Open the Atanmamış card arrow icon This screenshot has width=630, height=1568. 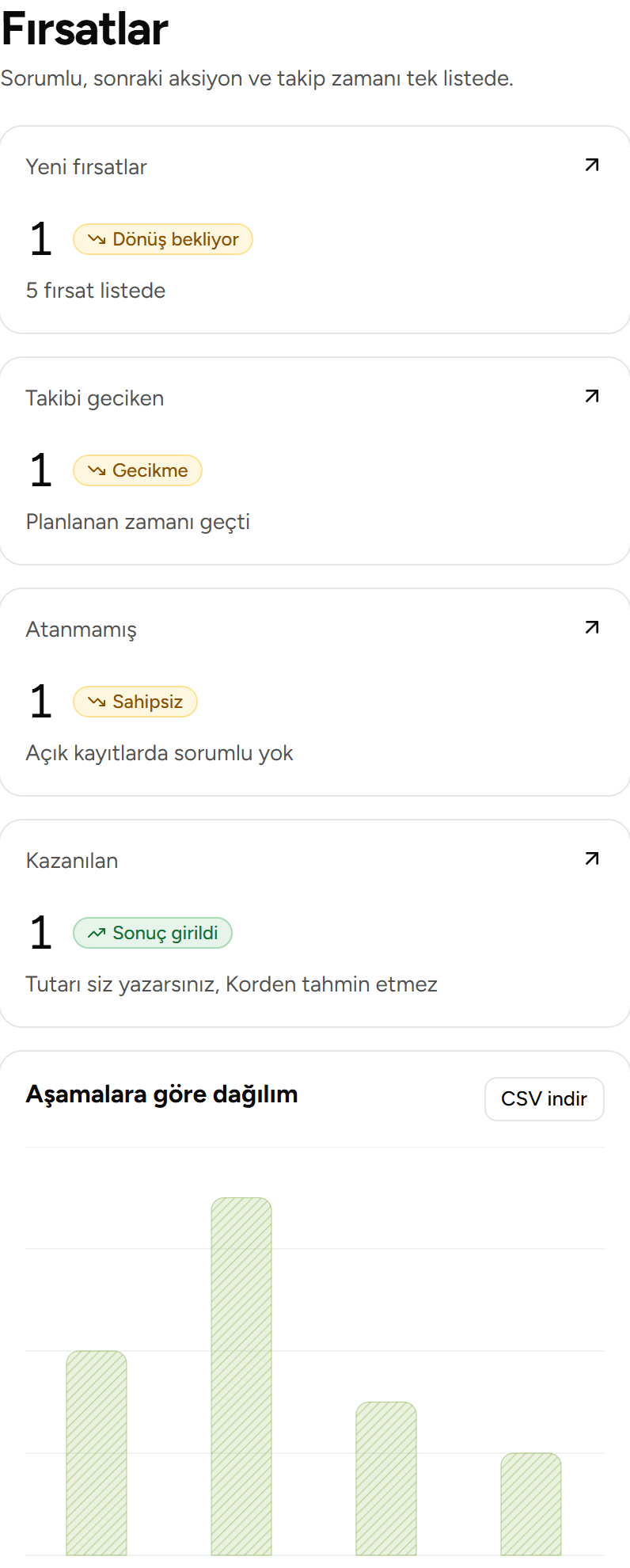[591, 627]
